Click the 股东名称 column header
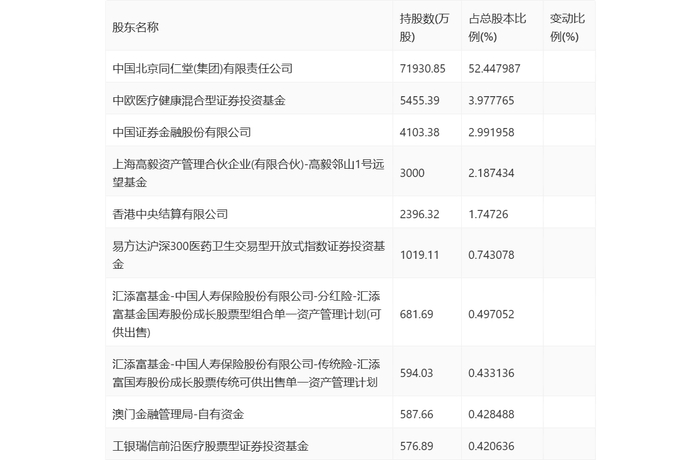700x460 pixels. [135, 28]
